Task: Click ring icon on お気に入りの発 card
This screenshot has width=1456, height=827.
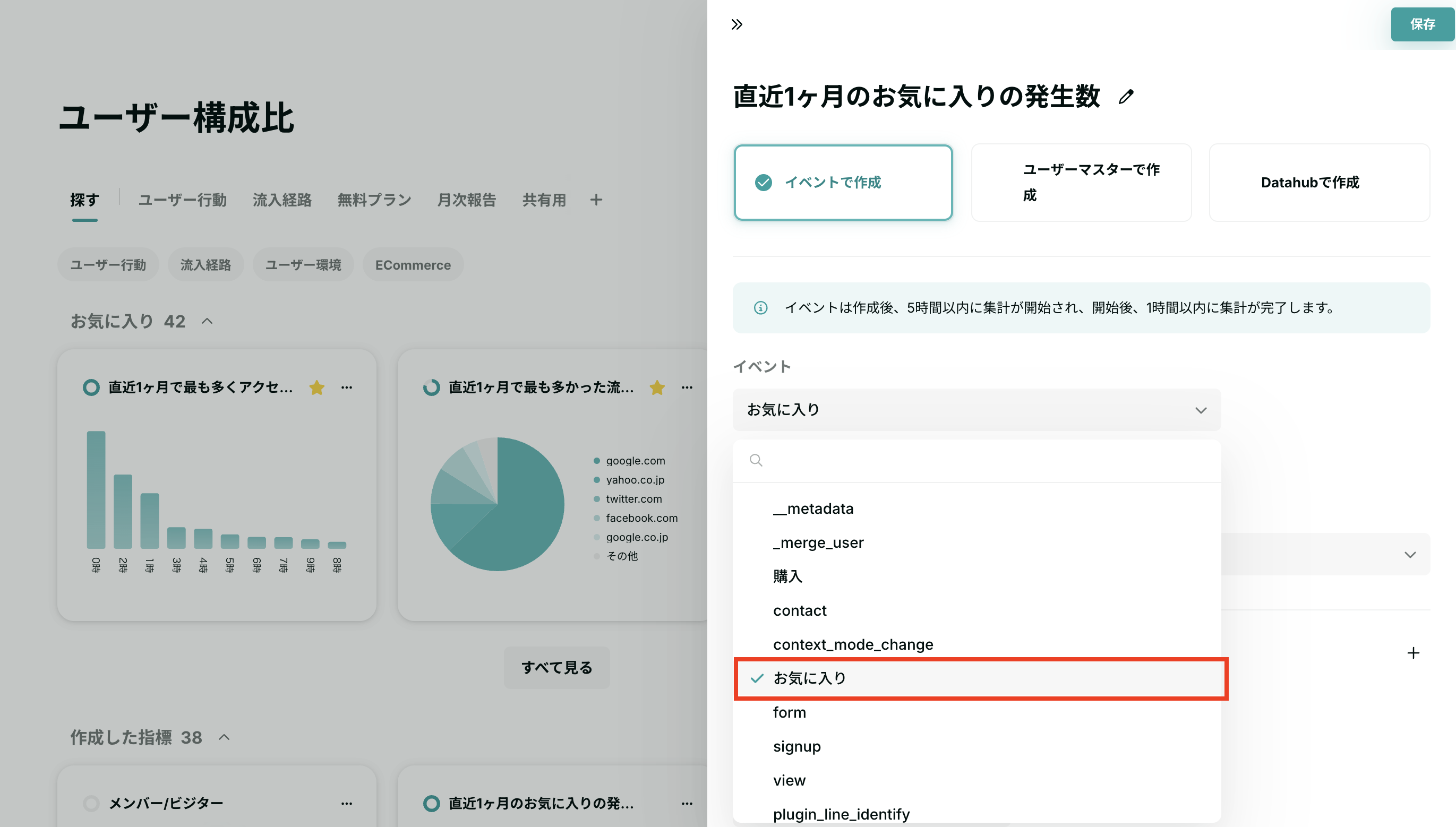Action: [432, 803]
